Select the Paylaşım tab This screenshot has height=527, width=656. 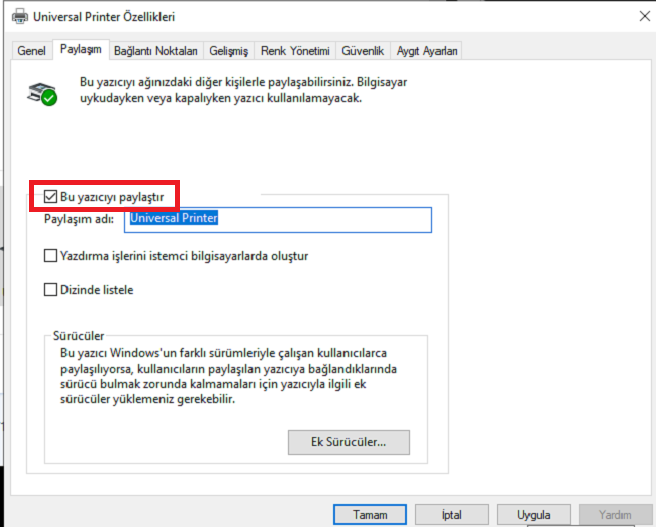coord(81,49)
